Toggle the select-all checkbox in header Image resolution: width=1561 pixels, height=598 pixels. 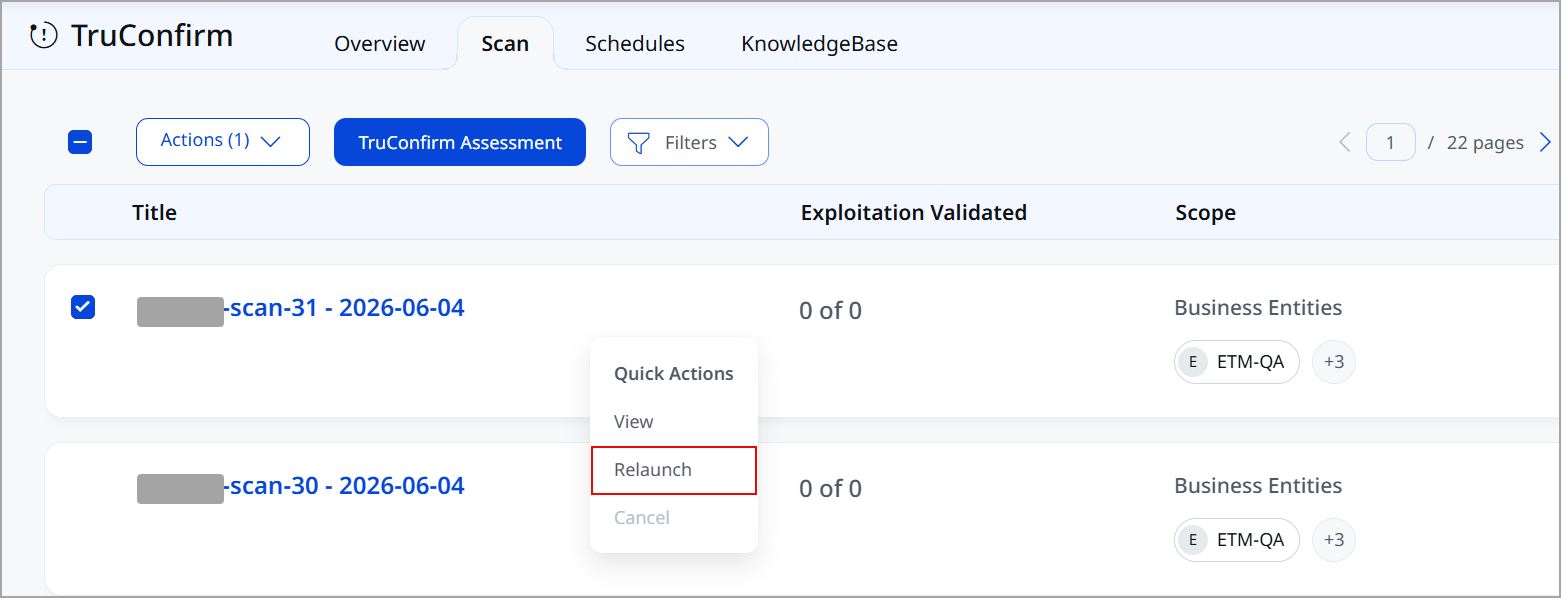coord(80,142)
